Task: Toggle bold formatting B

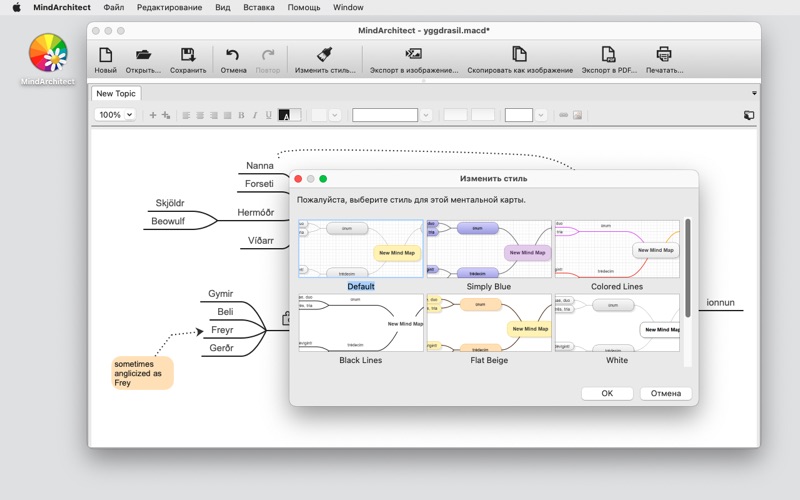Action: [x=241, y=115]
